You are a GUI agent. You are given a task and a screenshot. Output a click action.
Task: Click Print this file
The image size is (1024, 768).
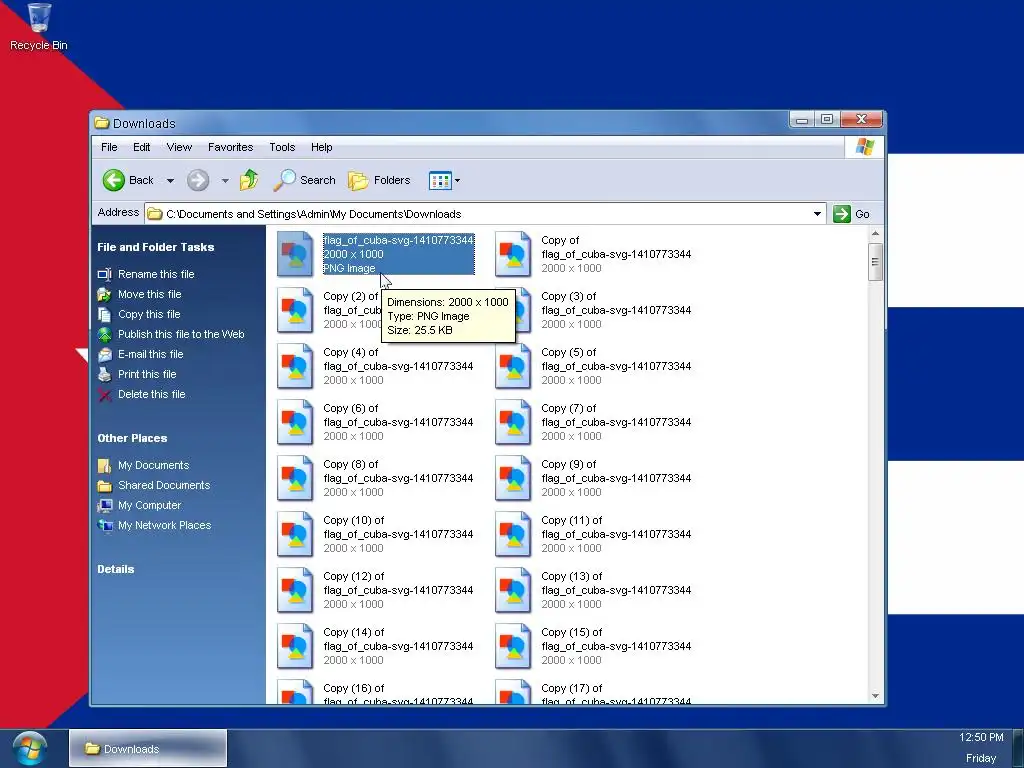tap(147, 374)
